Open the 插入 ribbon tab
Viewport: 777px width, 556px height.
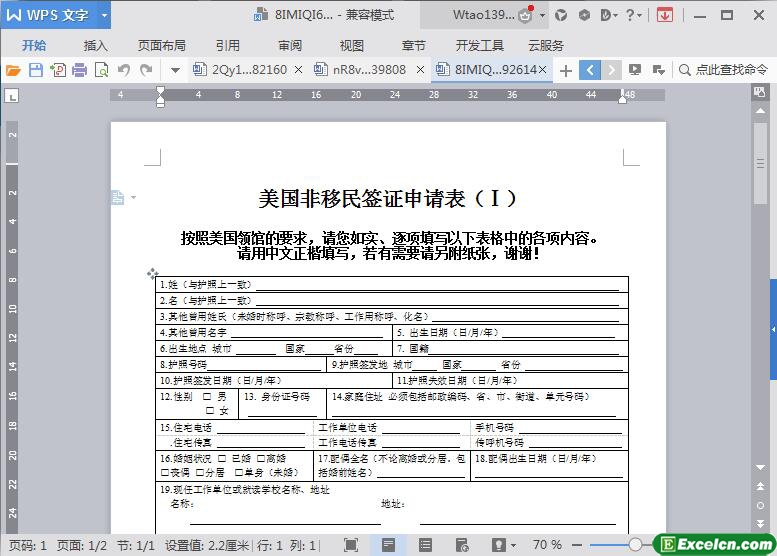coord(96,46)
